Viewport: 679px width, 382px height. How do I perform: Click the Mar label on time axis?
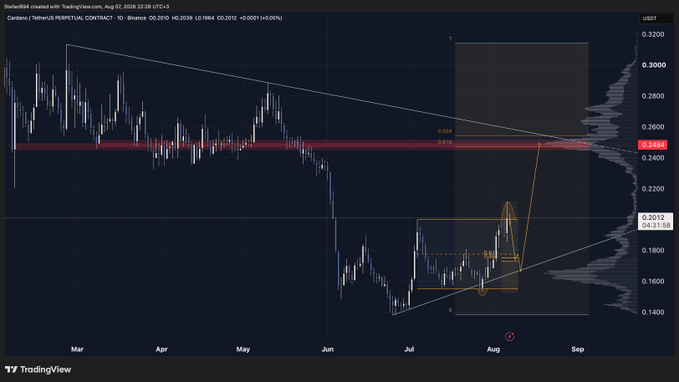(x=77, y=349)
